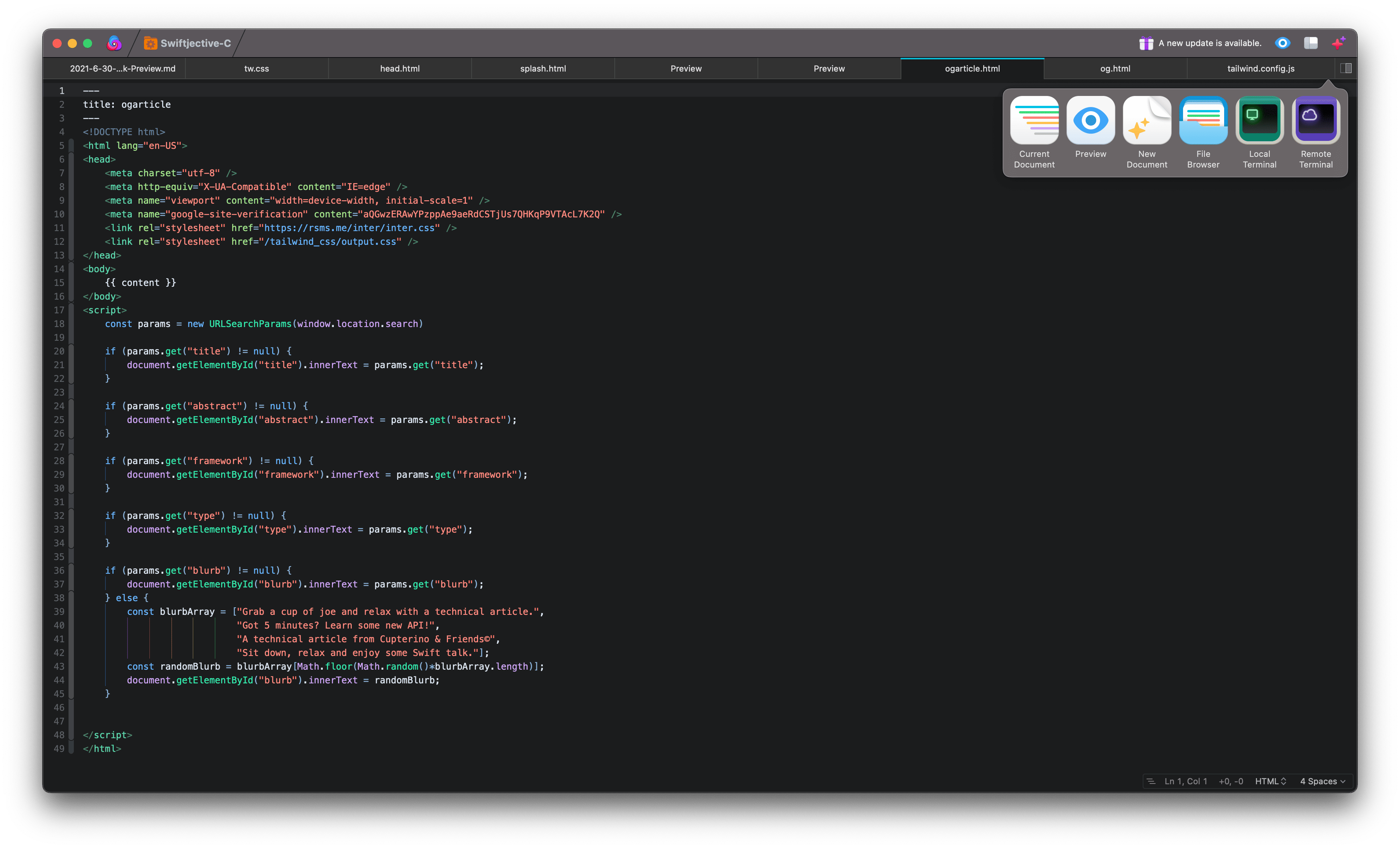Open the HTML language selector

[1271, 781]
